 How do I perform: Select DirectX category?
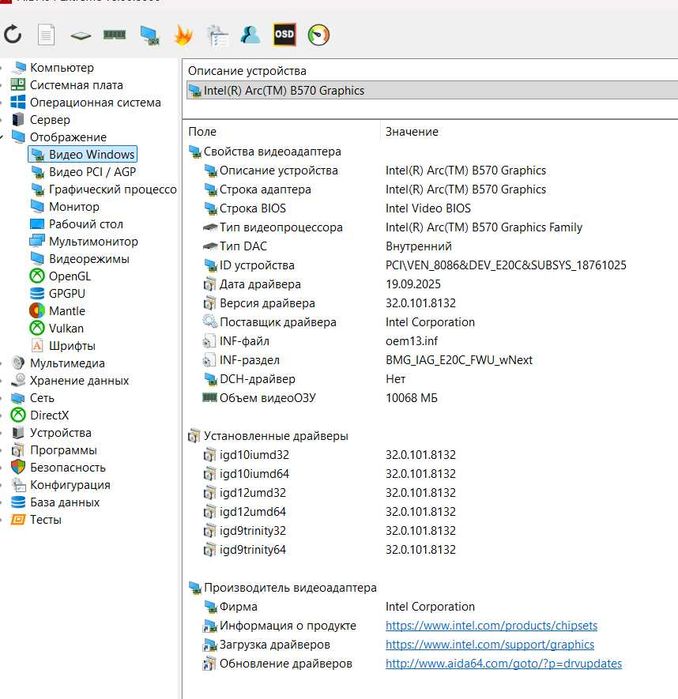tap(49, 415)
